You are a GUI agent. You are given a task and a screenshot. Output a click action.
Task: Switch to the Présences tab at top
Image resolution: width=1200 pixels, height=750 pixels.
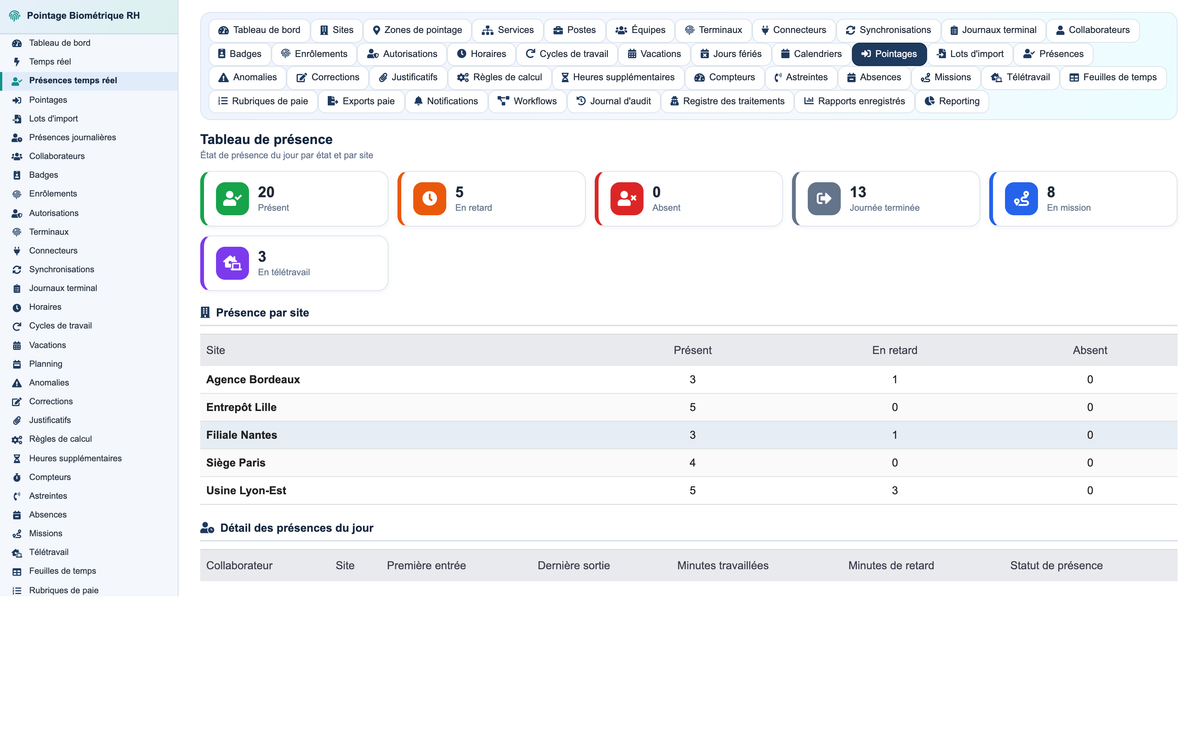click(1053, 54)
